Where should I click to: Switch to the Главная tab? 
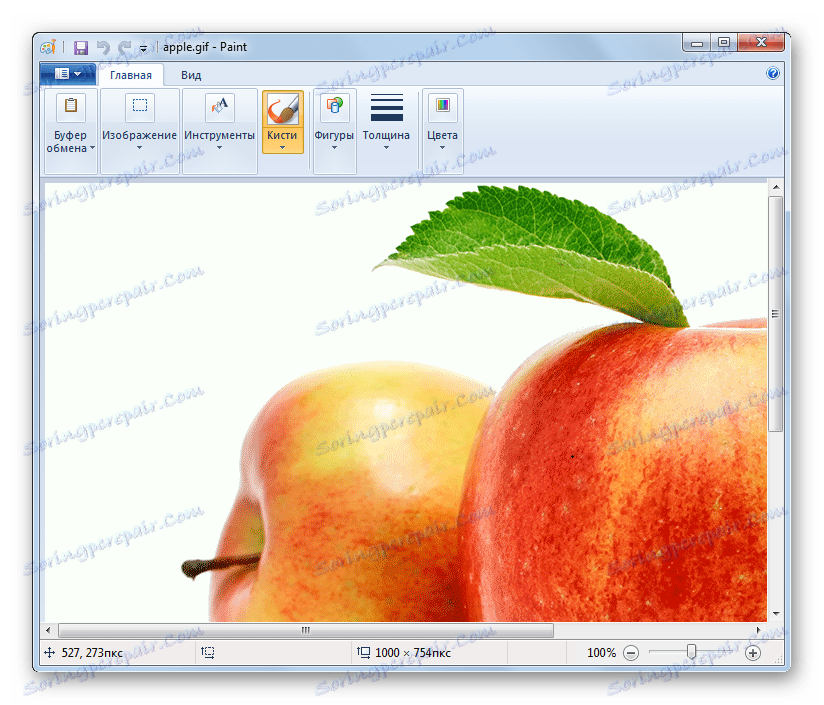coord(131,75)
